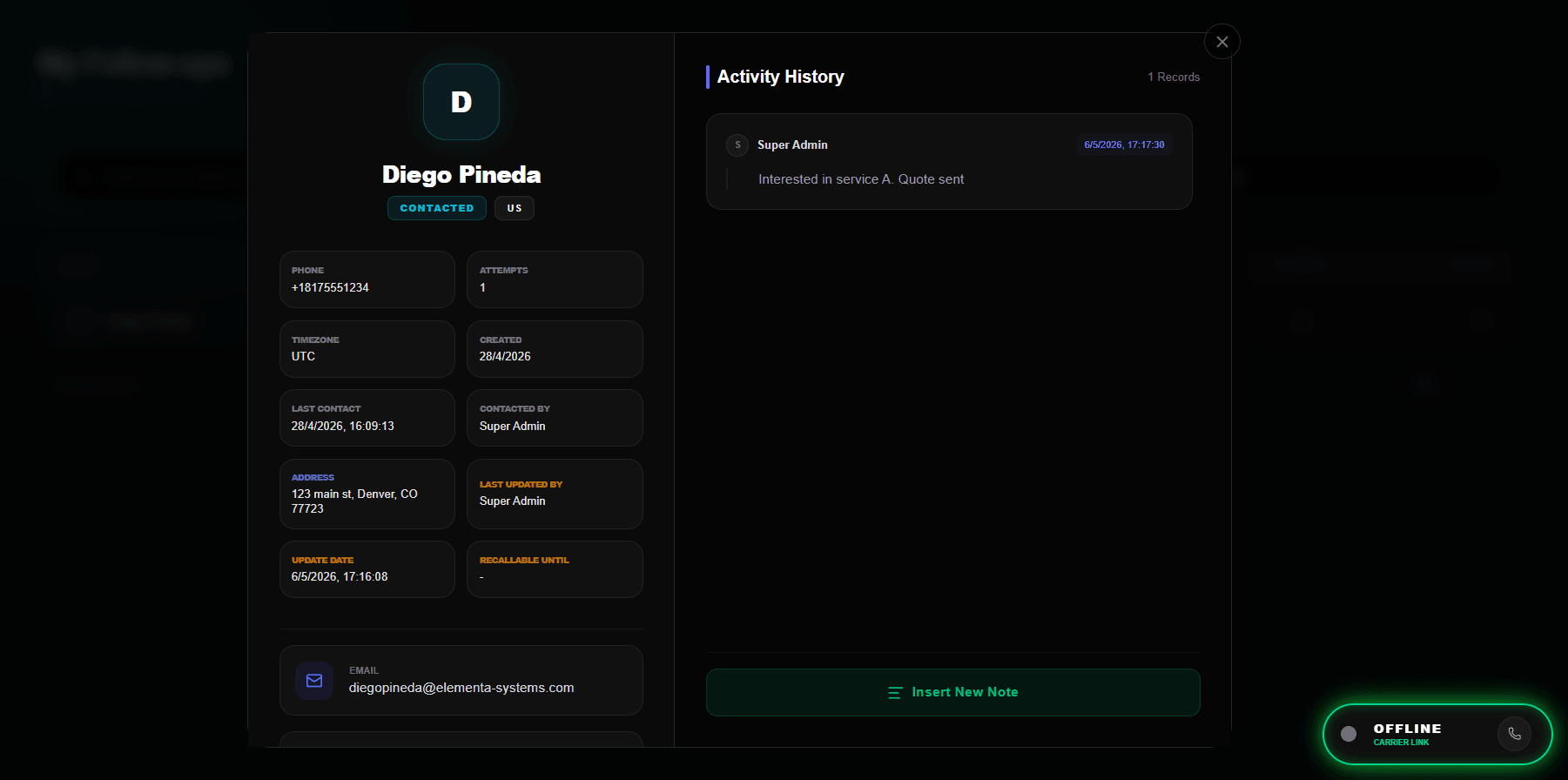Click the list icon in Insert New Note
The height and width of the screenshot is (780, 1568).
(x=894, y=693)
